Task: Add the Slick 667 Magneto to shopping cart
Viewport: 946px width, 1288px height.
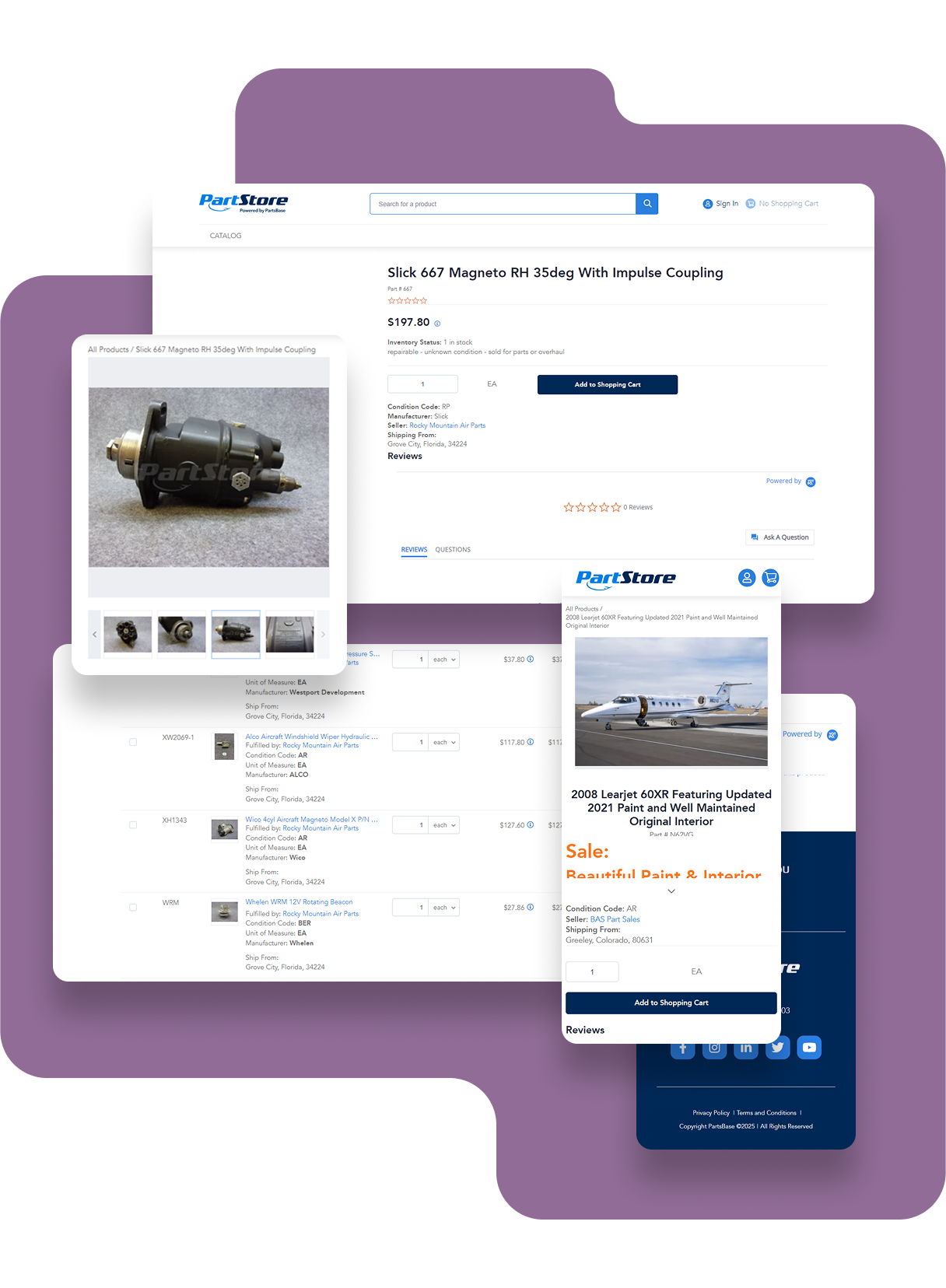Action: click(x=608, y=385)
